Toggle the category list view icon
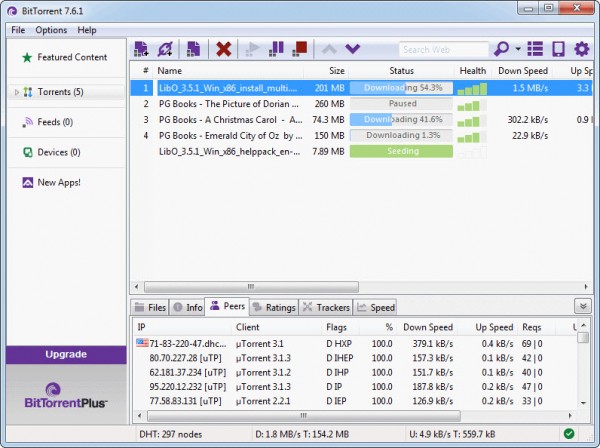 coord(535,49)
